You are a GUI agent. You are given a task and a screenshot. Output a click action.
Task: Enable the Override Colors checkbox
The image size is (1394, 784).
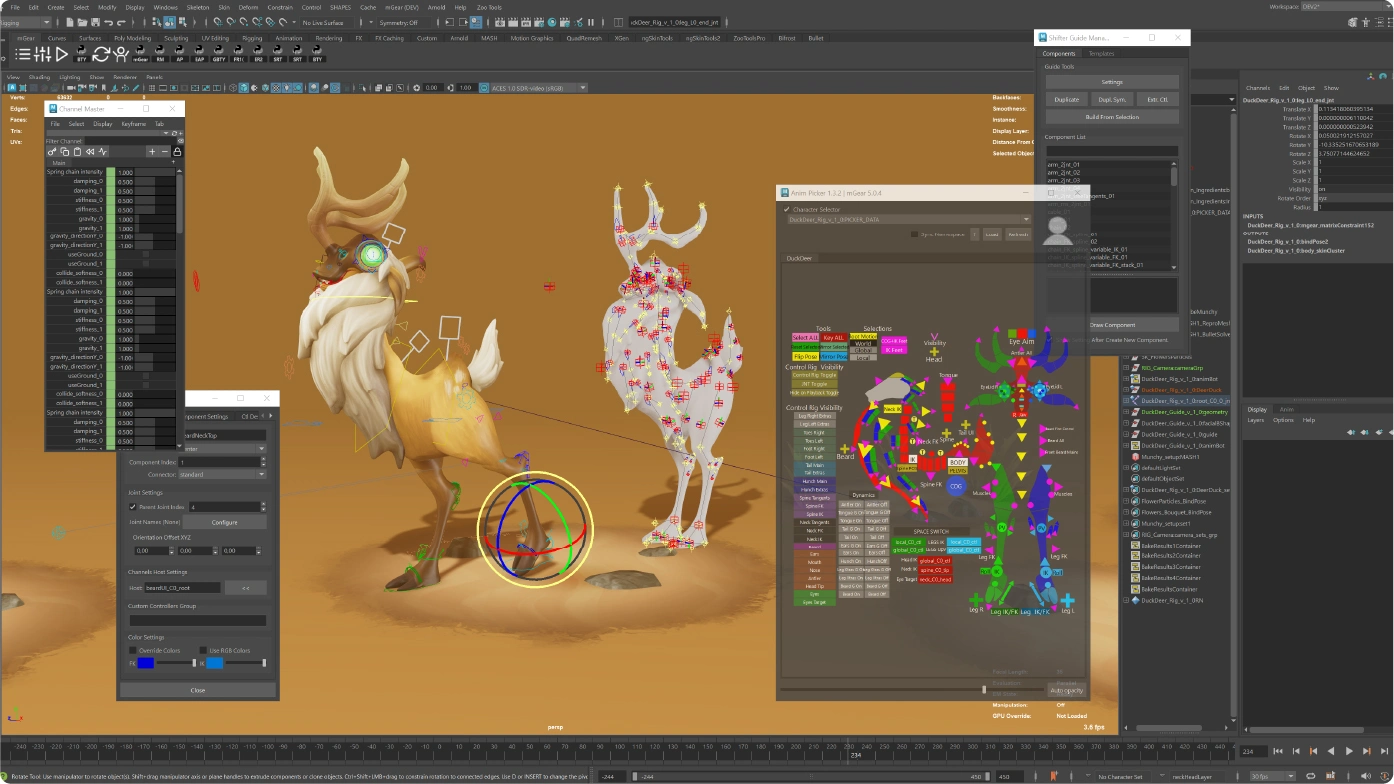pos(133,650)
